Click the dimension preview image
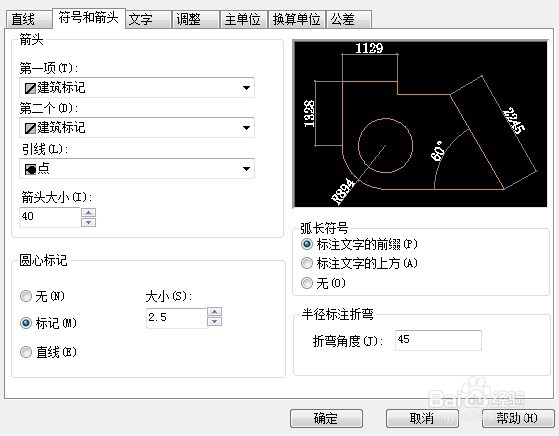Viewport: 559px width, 436px height. tap(420, 124)
